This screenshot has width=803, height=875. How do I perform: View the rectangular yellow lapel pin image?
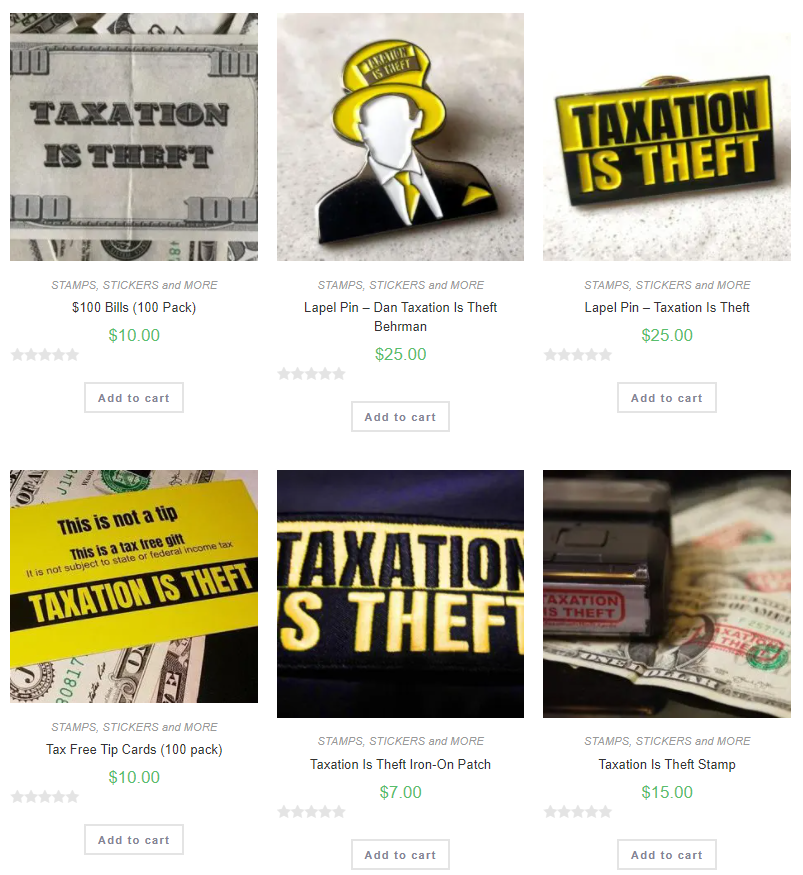coord(667,137)
